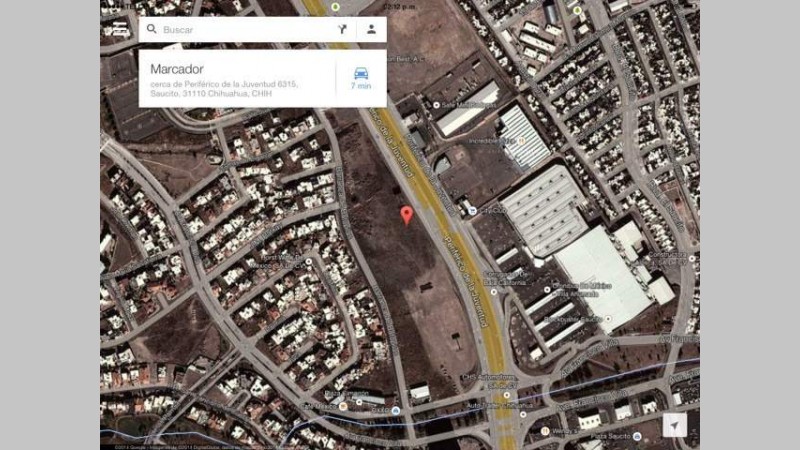800x450 pixels.
Task: Select the Plaza Saucito shopping marker
Action: click(637, 436)
